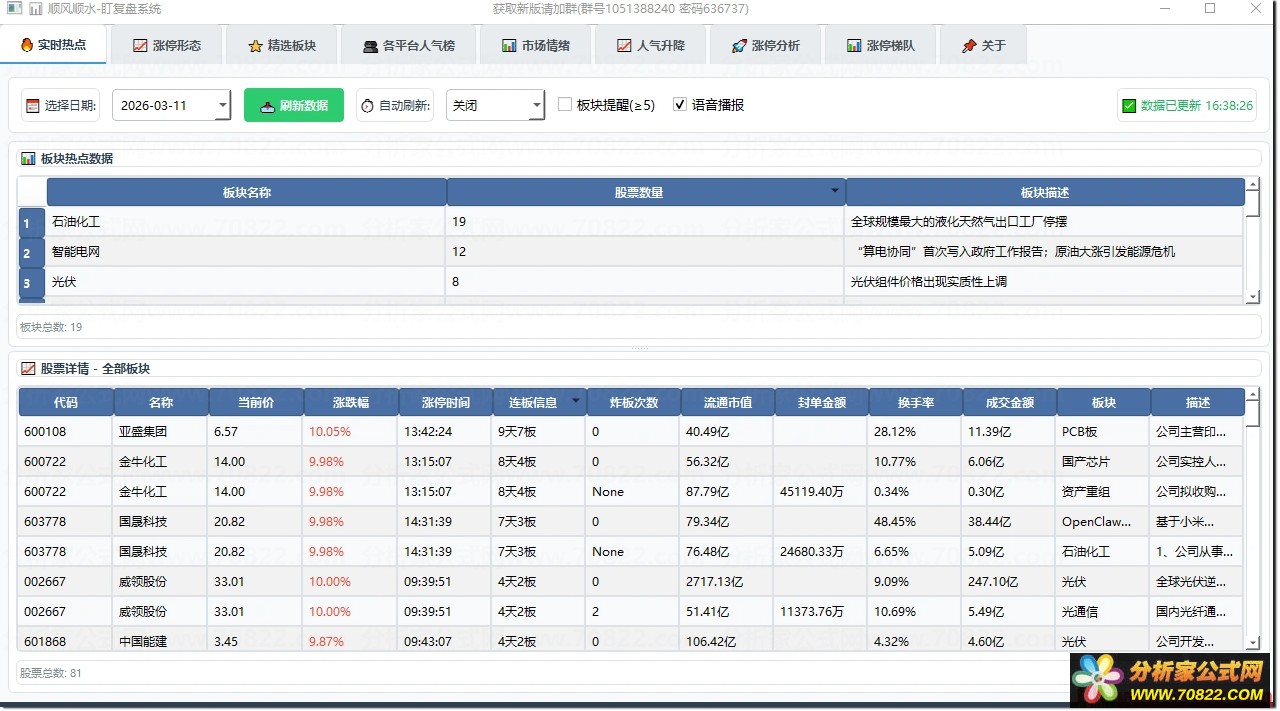Viewport: 1280px width, 711px height.
Task: Enable the 板块提醒(≥5) checkbox
Action: [565, 105]
